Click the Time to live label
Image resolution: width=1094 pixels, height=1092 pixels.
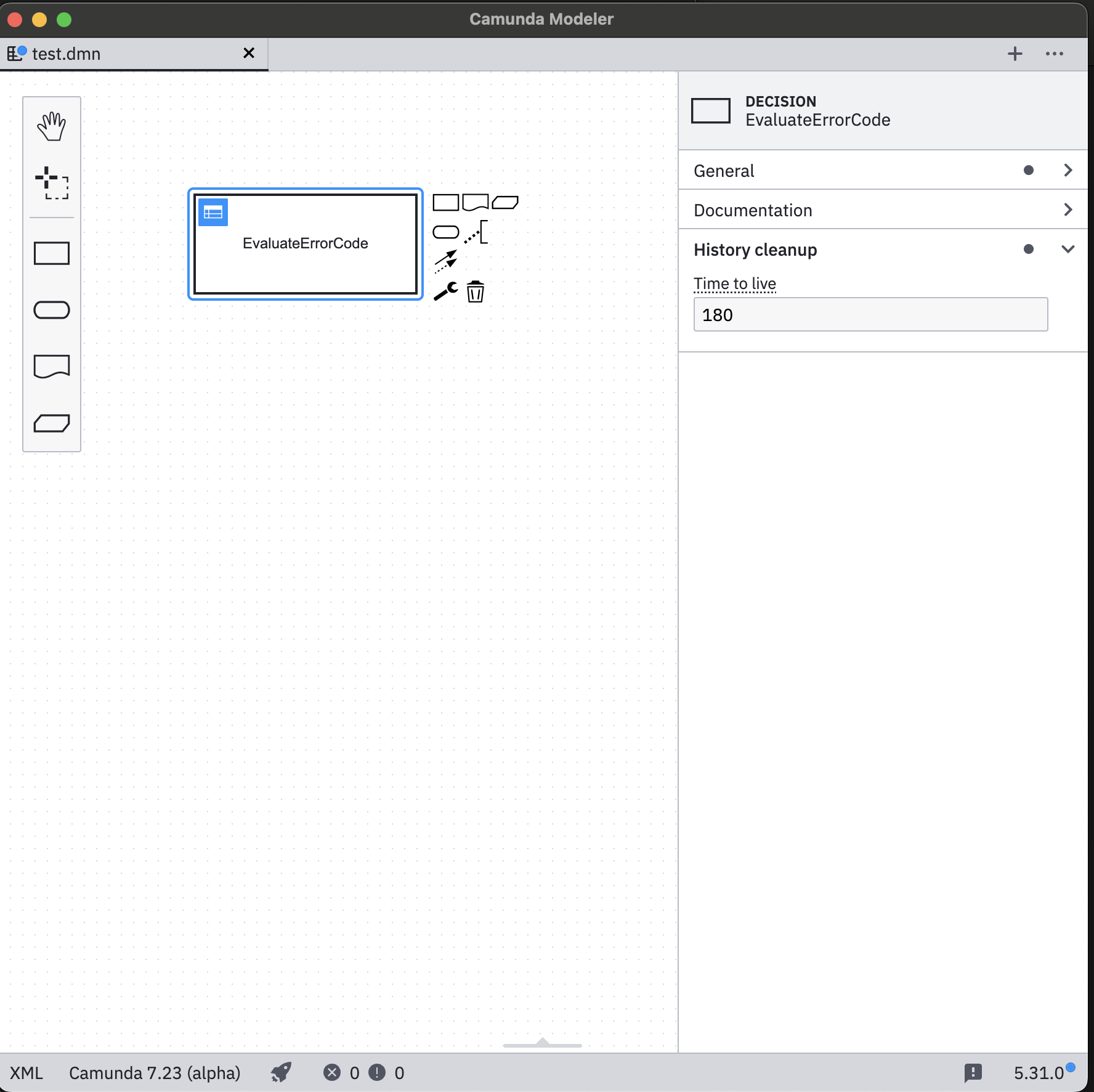click(x=735, y=283)
